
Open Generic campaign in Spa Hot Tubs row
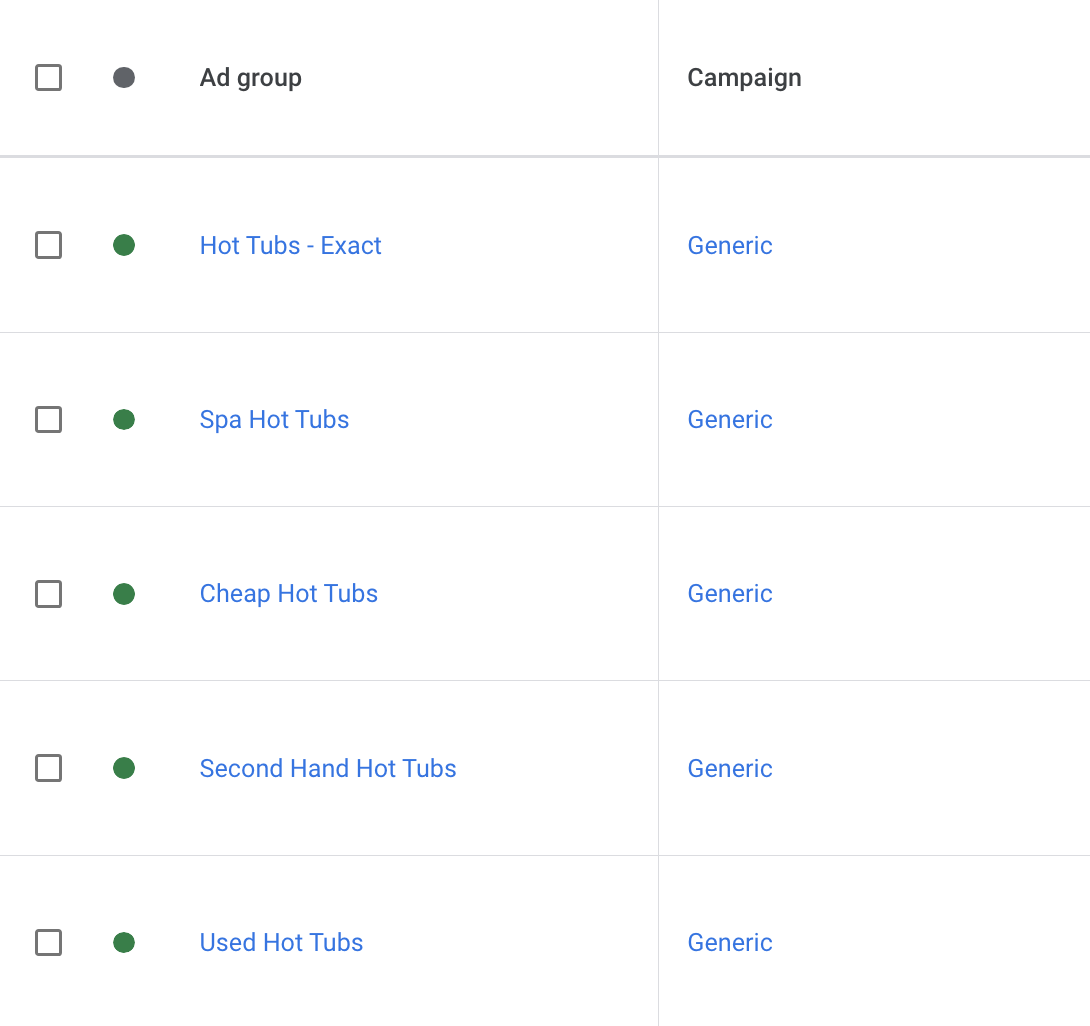pyautogui.click(x=729, y=419)
